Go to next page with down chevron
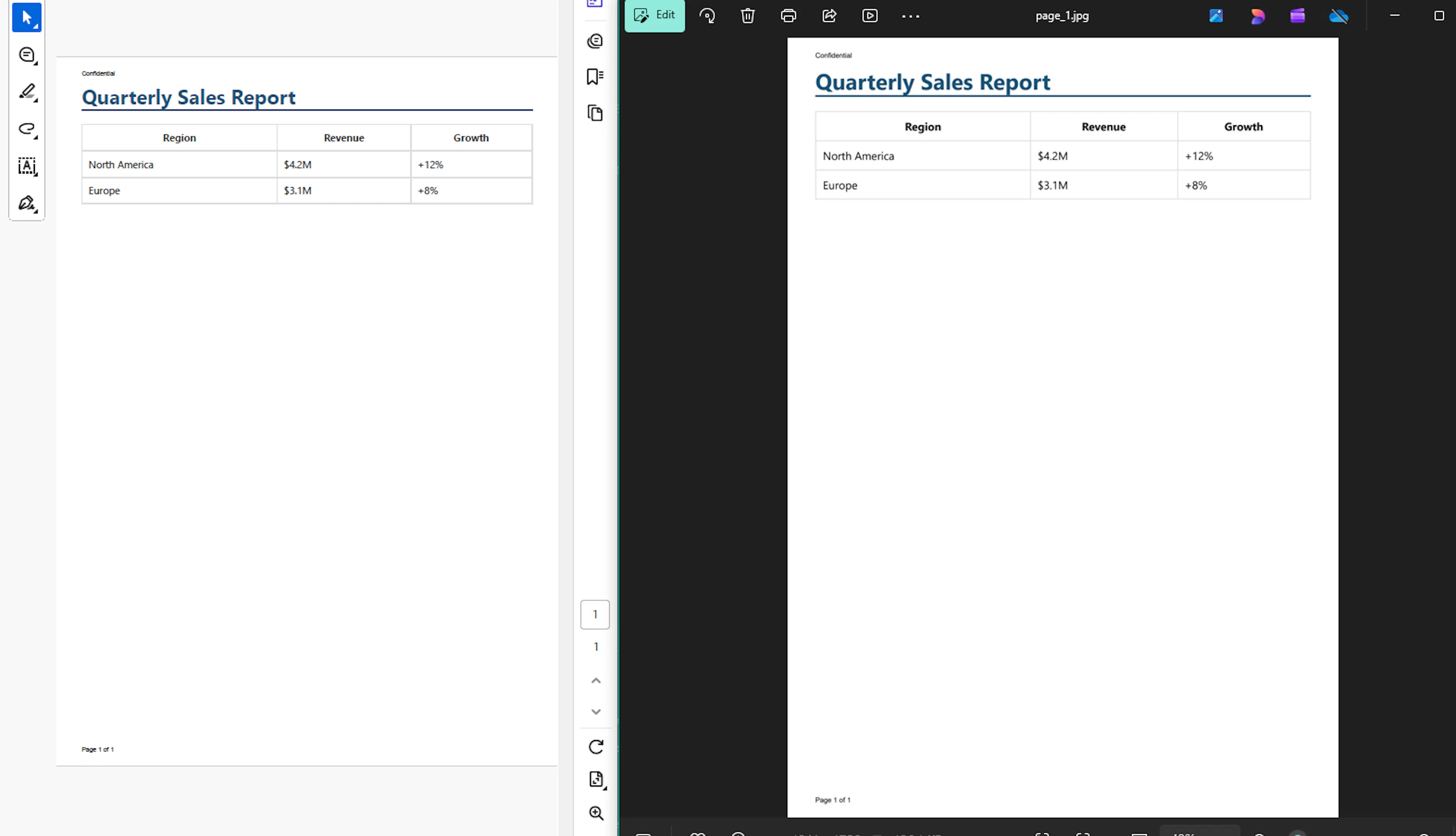This screenshot has height=836, width=1456. tap(596, 712)
